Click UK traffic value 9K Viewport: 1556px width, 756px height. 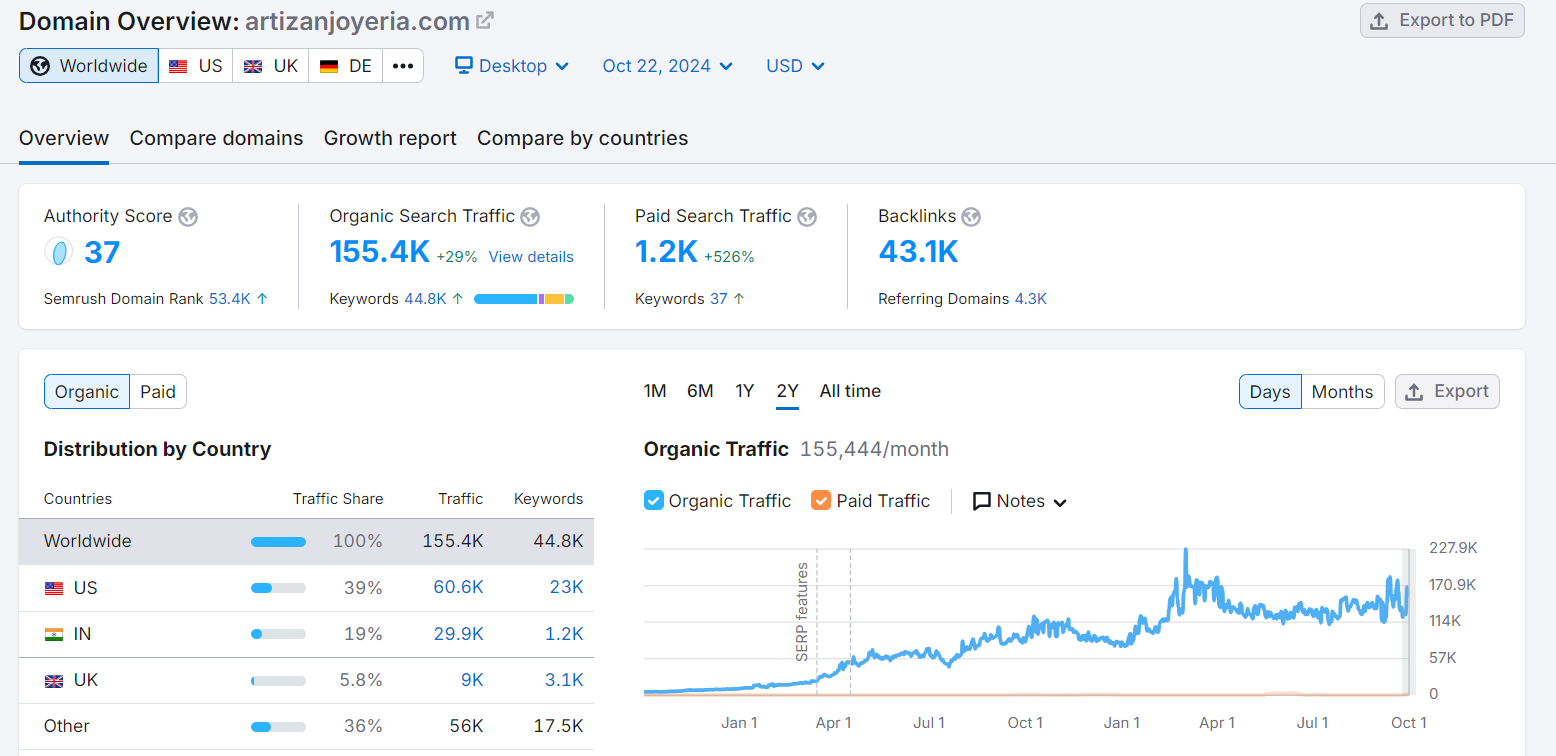pyautogui.click(x=472, y=680)
